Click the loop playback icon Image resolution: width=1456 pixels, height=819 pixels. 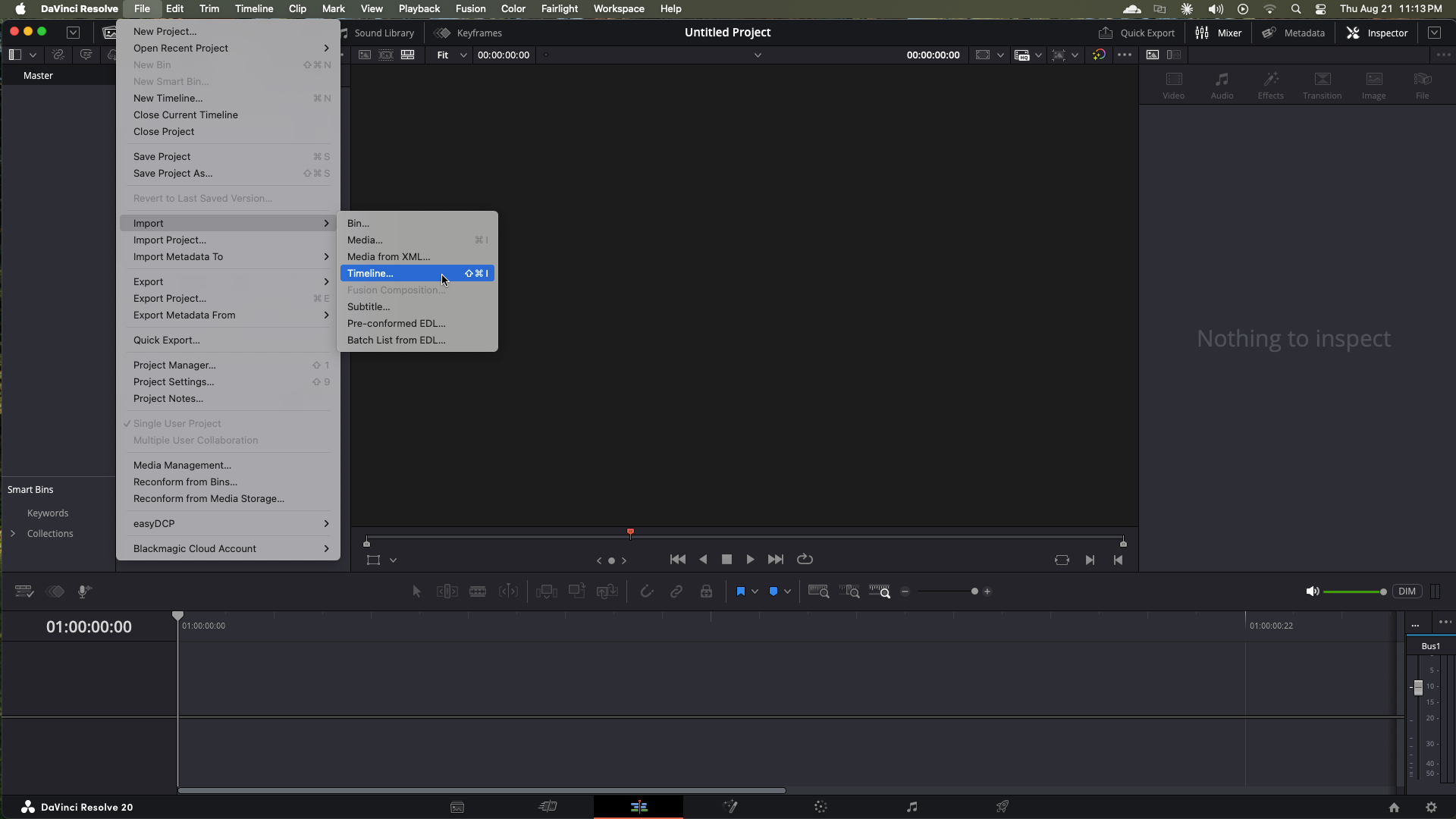[x=805, y=560]
